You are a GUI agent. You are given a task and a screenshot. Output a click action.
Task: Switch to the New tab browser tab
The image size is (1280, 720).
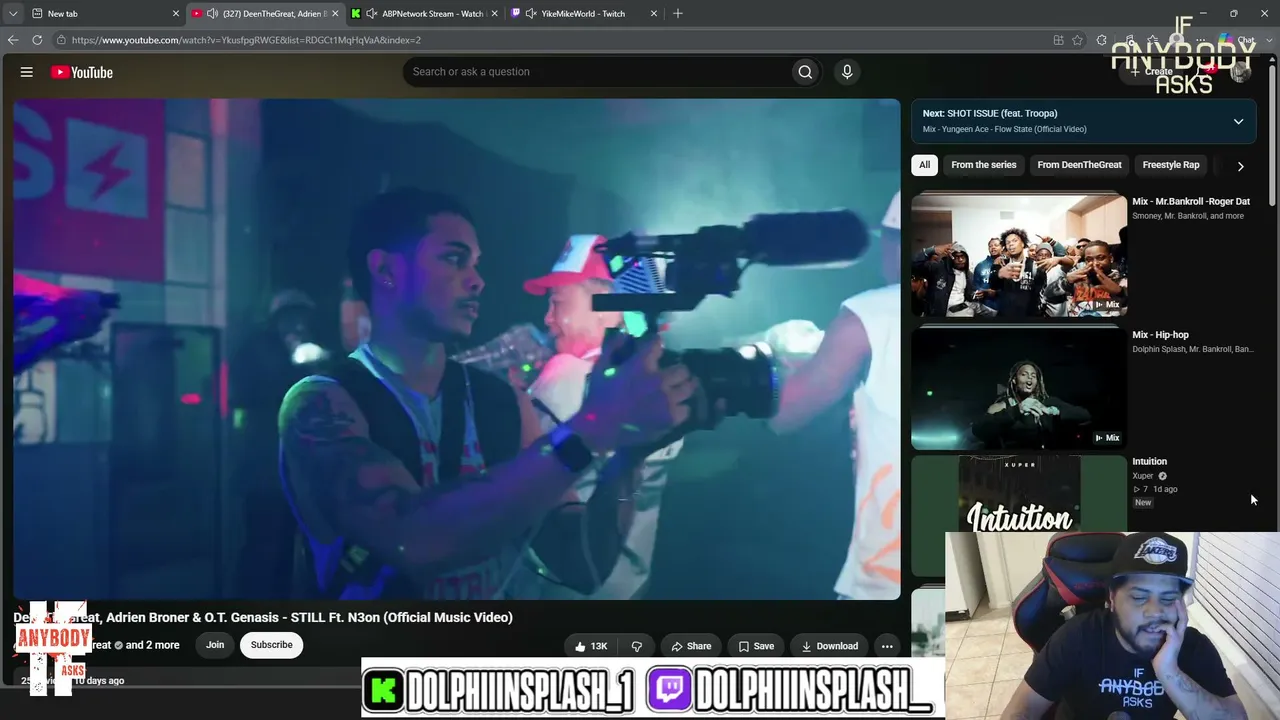pos(103,14)
